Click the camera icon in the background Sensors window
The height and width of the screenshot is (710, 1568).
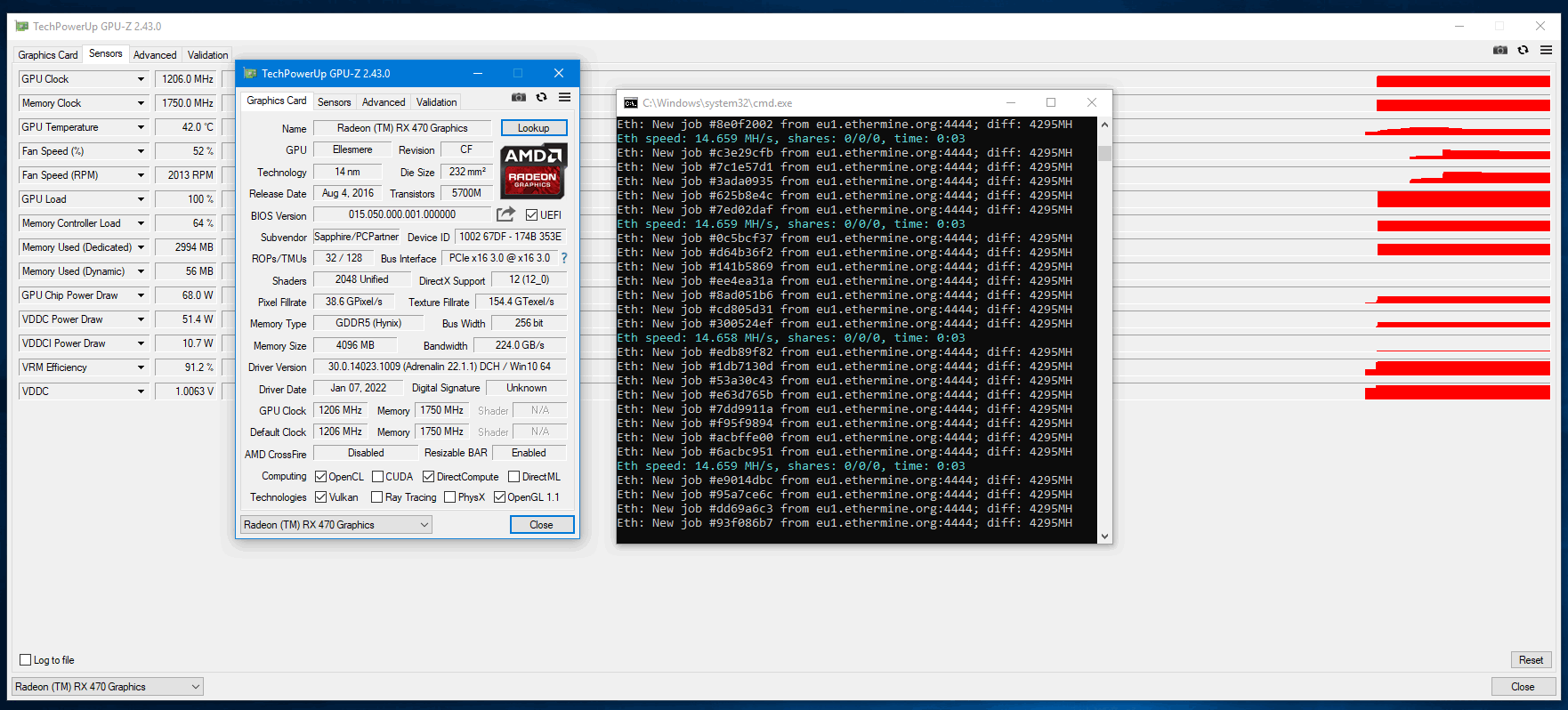1500,50
